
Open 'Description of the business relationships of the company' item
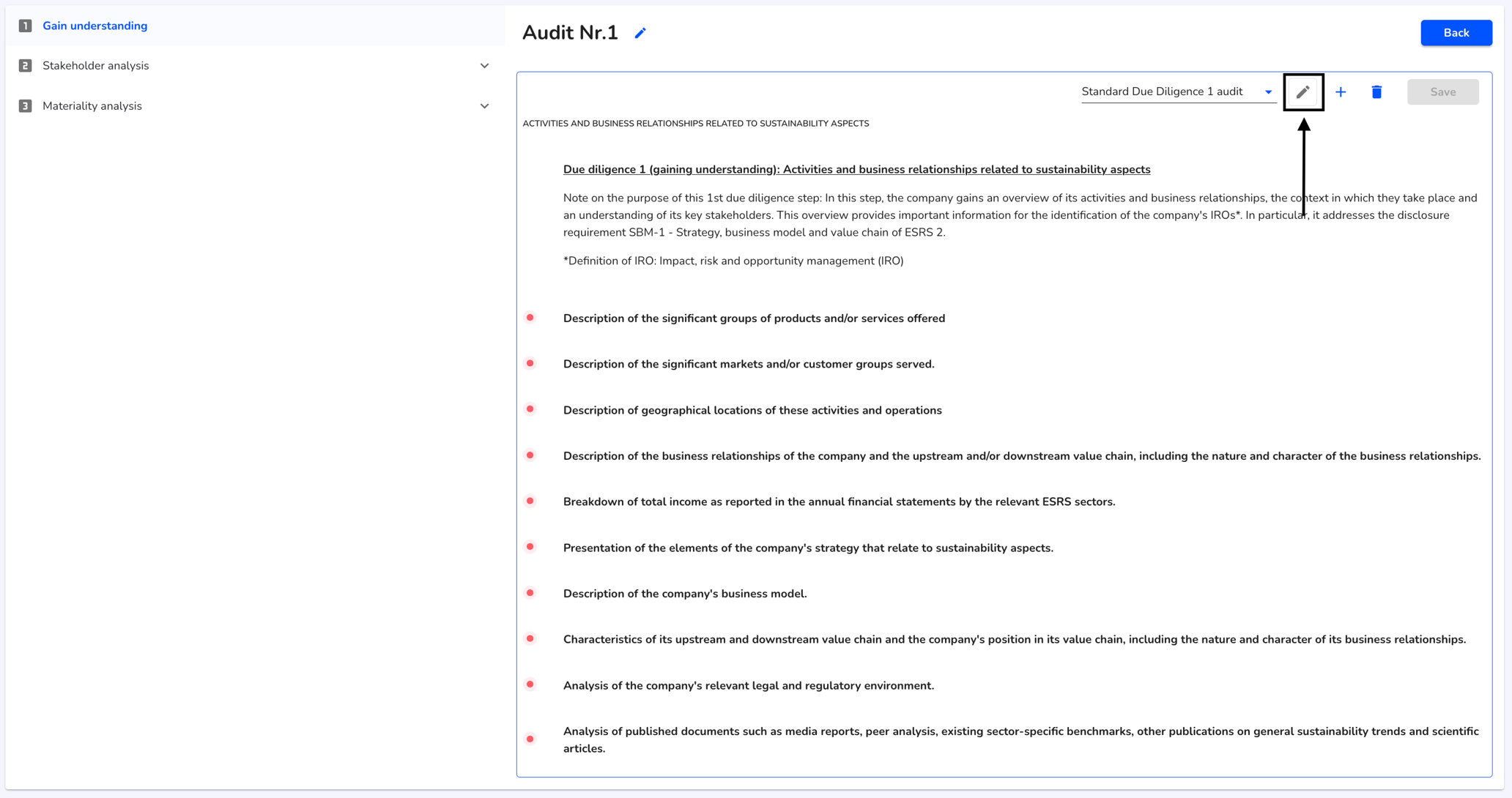1022,456
